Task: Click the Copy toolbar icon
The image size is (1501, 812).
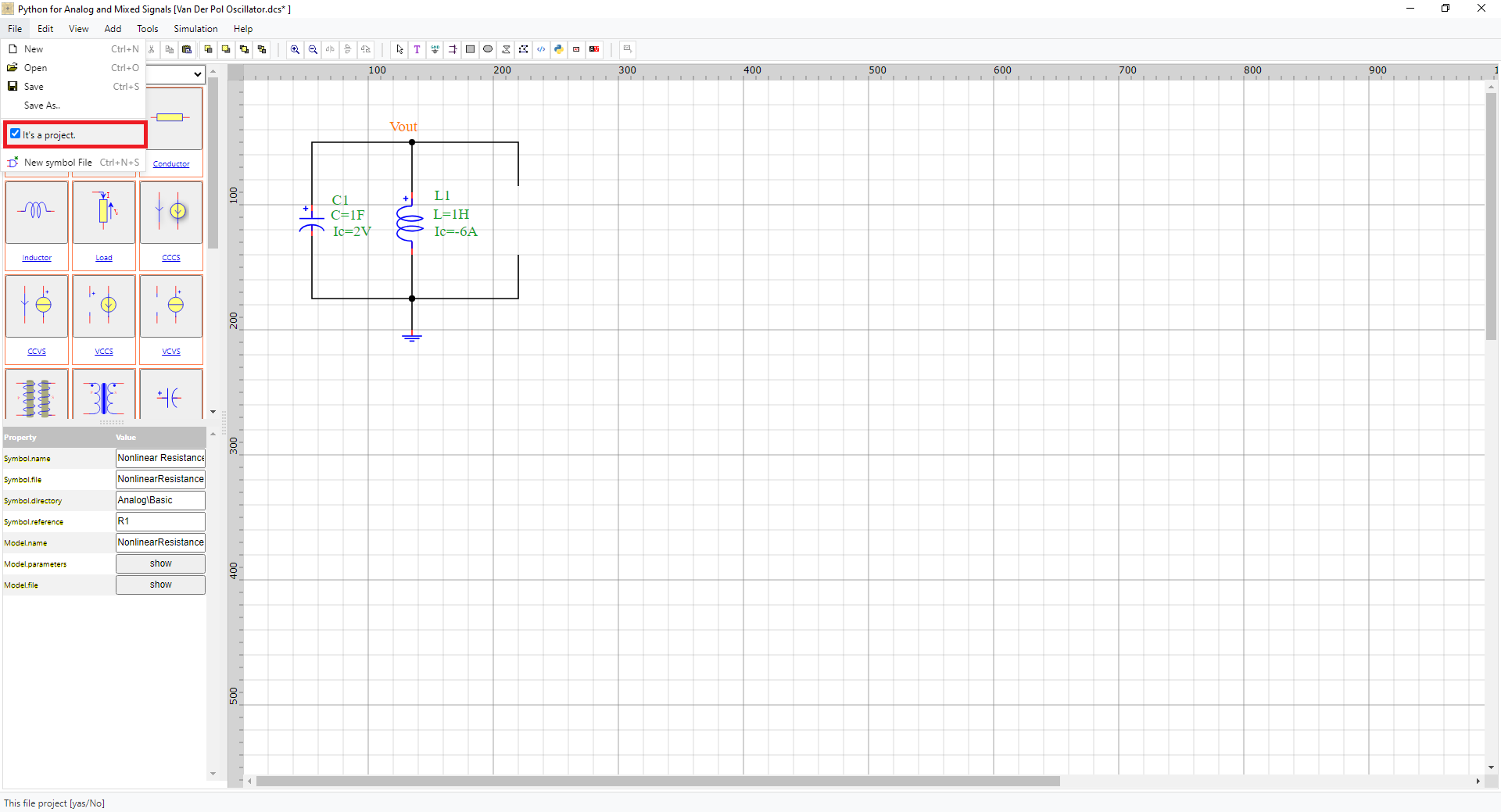Action: [x=169, y=49]
